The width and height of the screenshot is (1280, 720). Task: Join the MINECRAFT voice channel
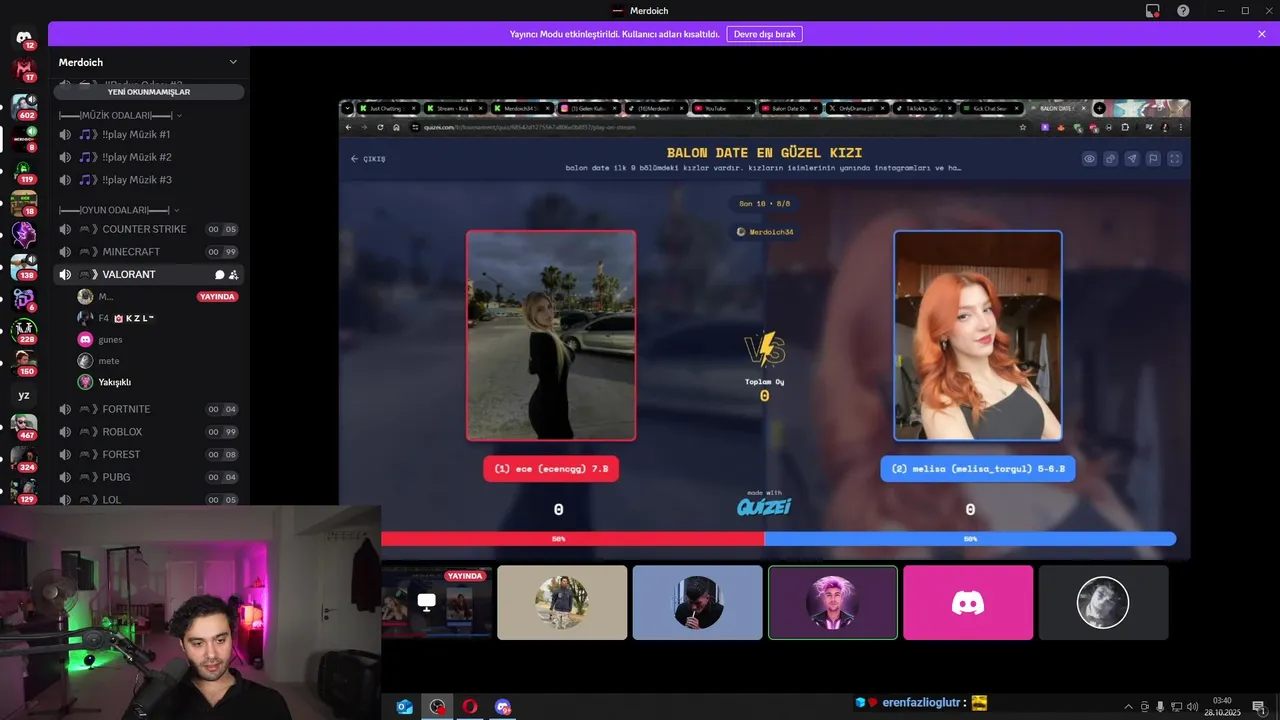point(149,252)
